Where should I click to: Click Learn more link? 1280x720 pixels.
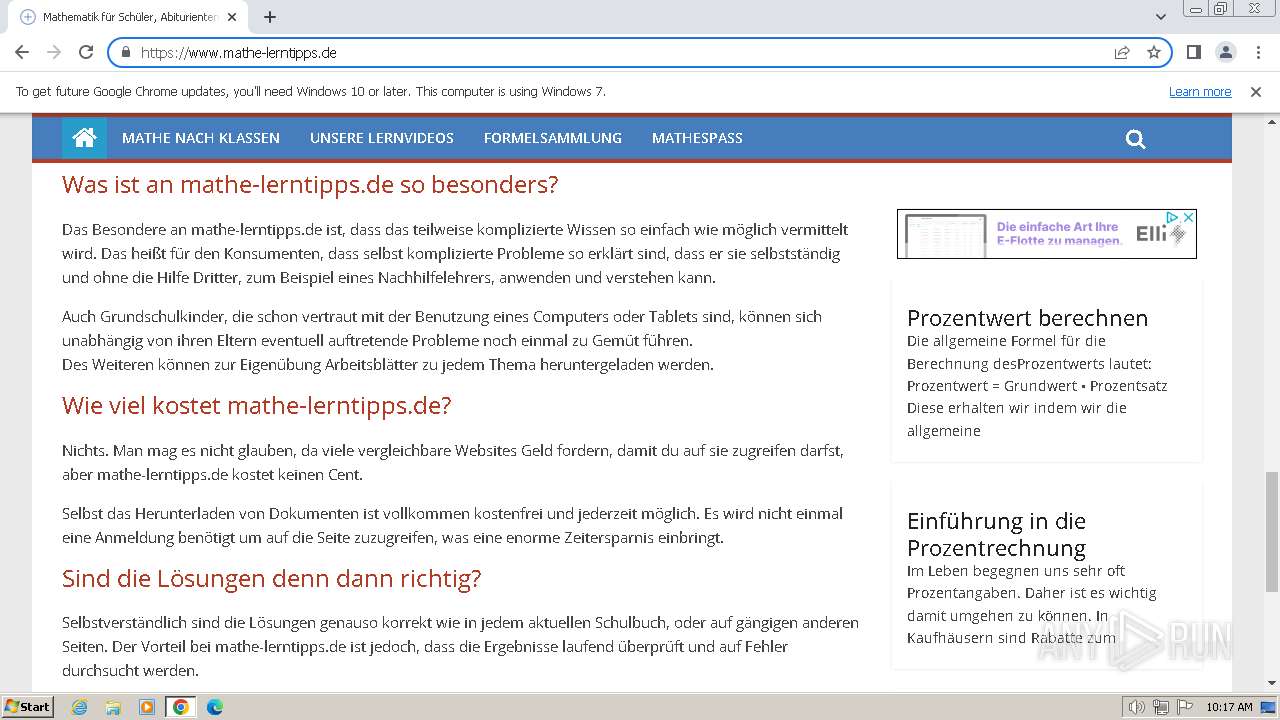pos(1200,91)
